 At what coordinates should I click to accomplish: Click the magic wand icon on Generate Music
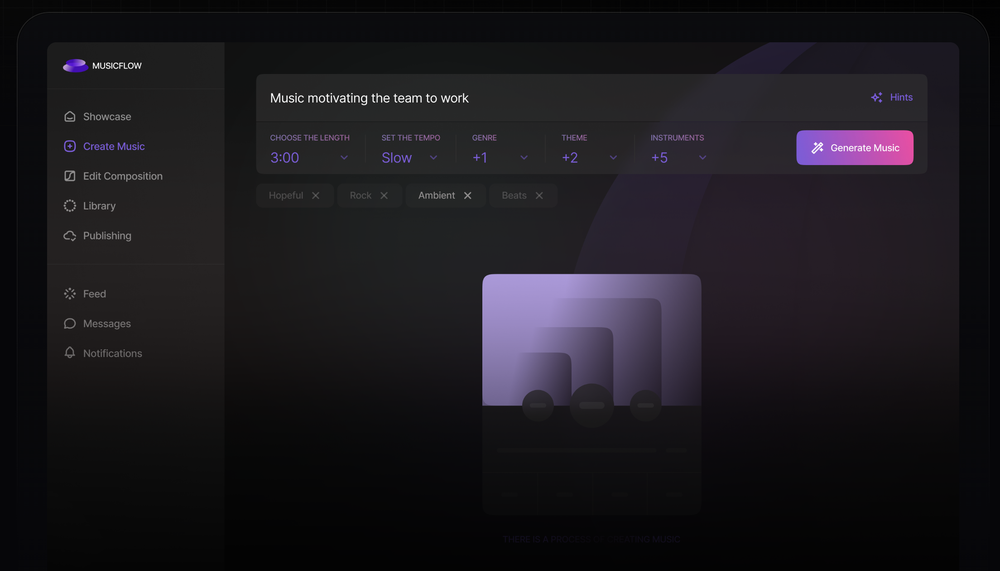pos(818,148)
